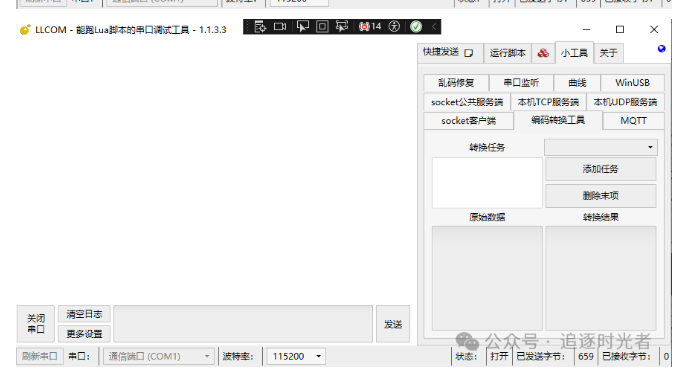Viewport: 680px width, 377px height.
Task: Expand the 115200 baud rate dropdown
Action: coord(296,357)
